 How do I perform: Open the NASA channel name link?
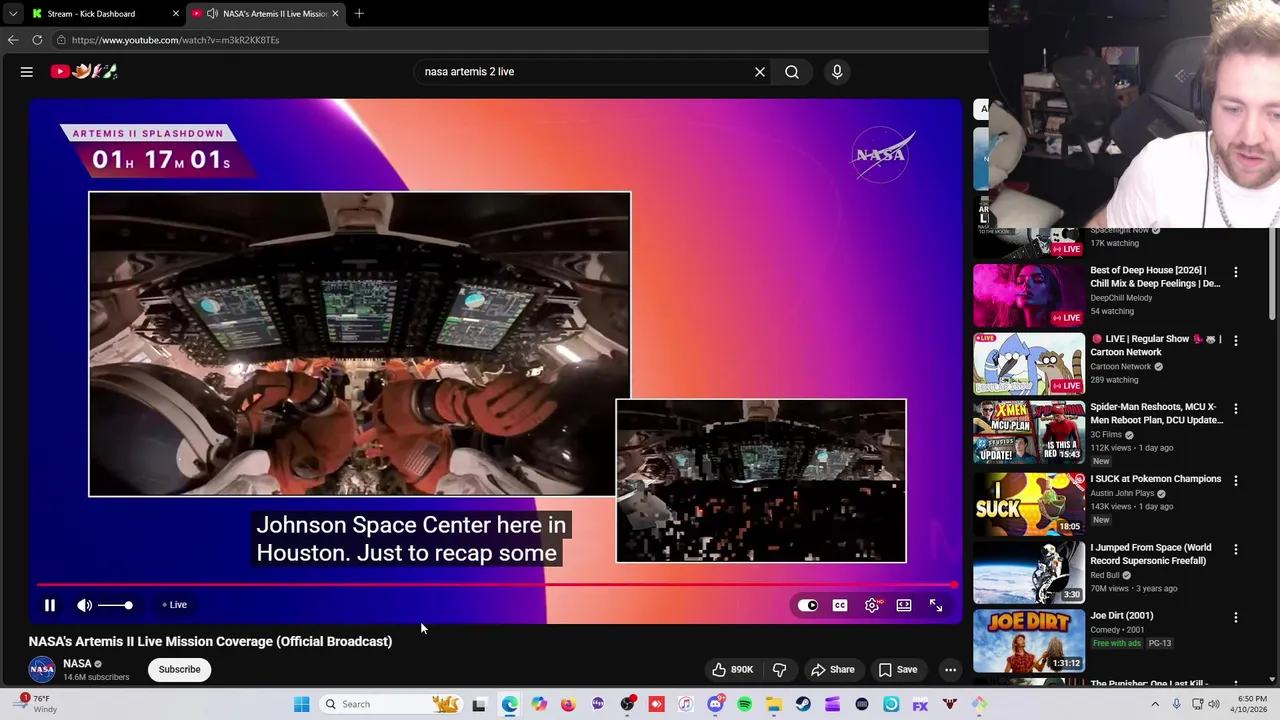click(77, 663)
